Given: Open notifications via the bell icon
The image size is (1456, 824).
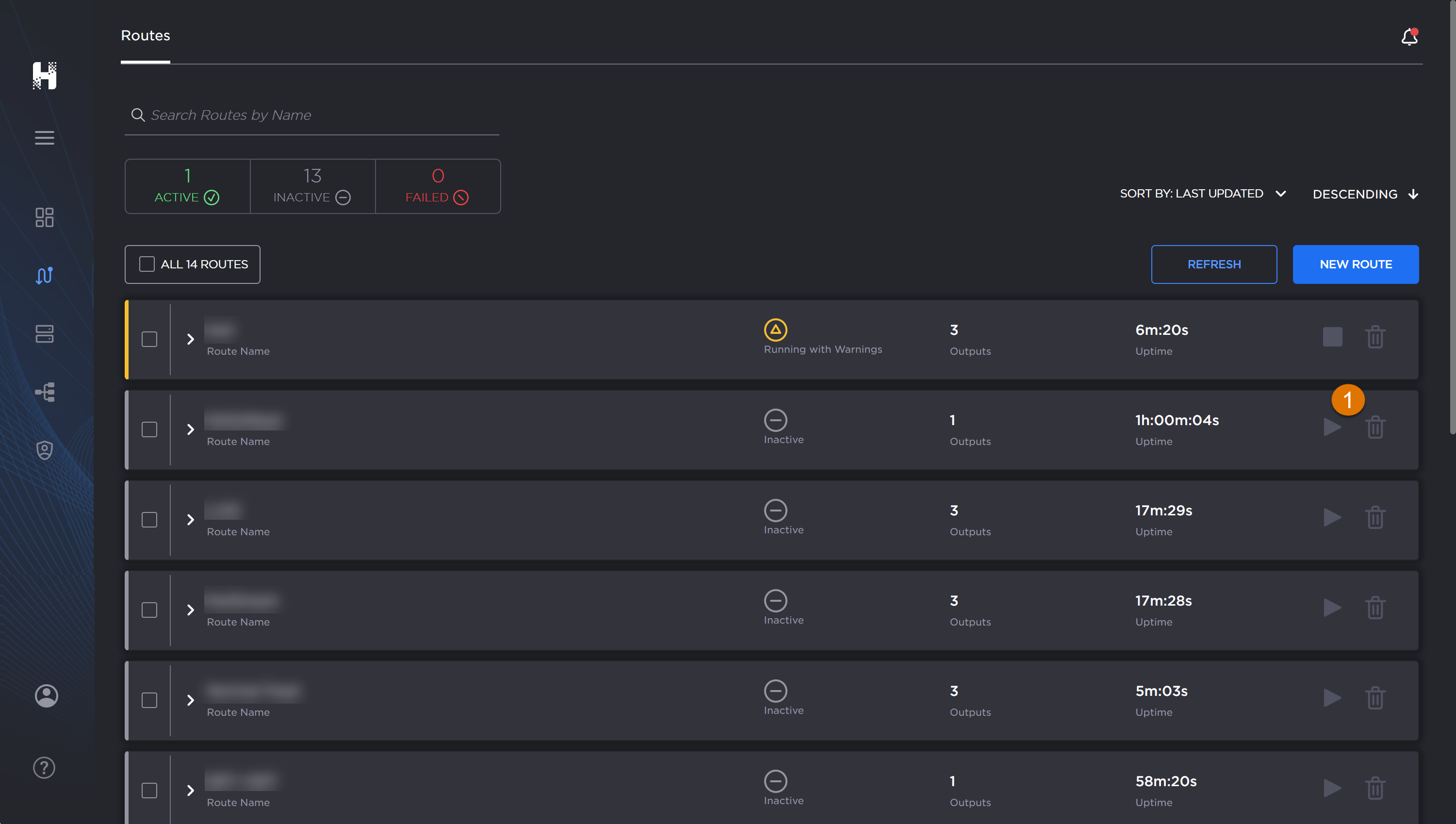Looking at the screenshot, I should pyautogui.click(x=1409, y=36).
